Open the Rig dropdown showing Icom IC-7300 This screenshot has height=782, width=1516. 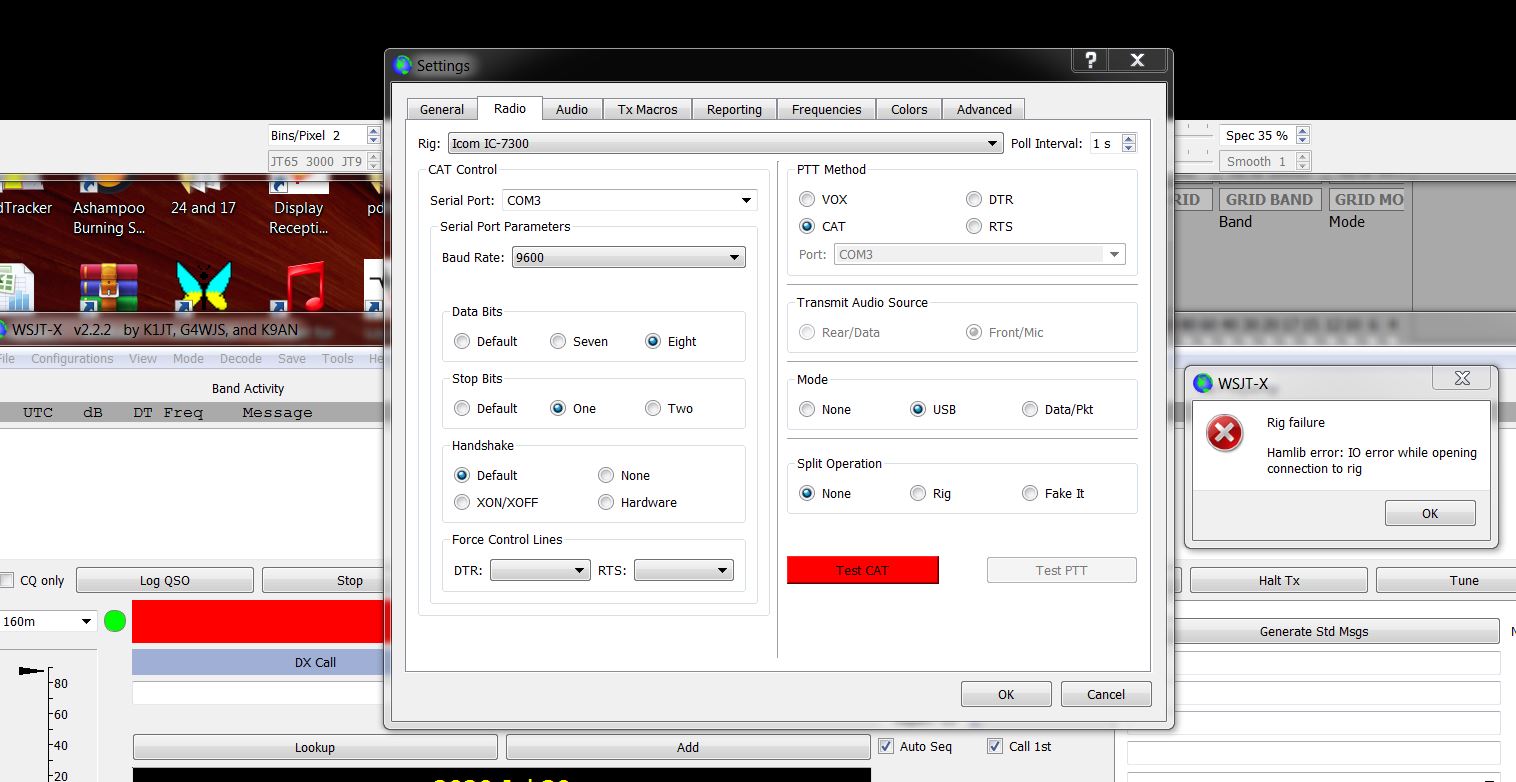click(x=724, y=143)
